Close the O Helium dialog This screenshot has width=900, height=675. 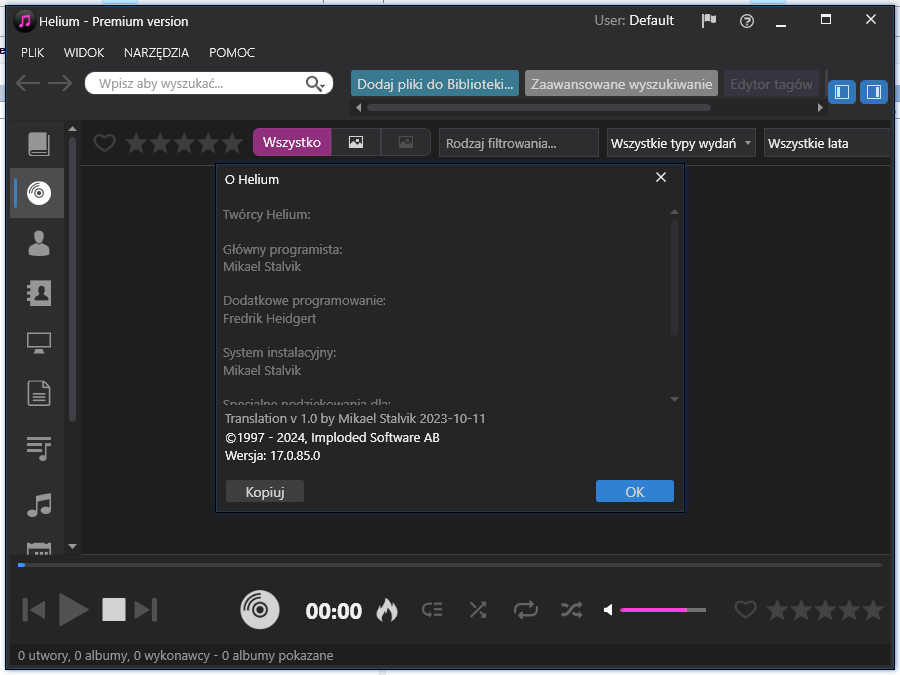tap(661, 177)
